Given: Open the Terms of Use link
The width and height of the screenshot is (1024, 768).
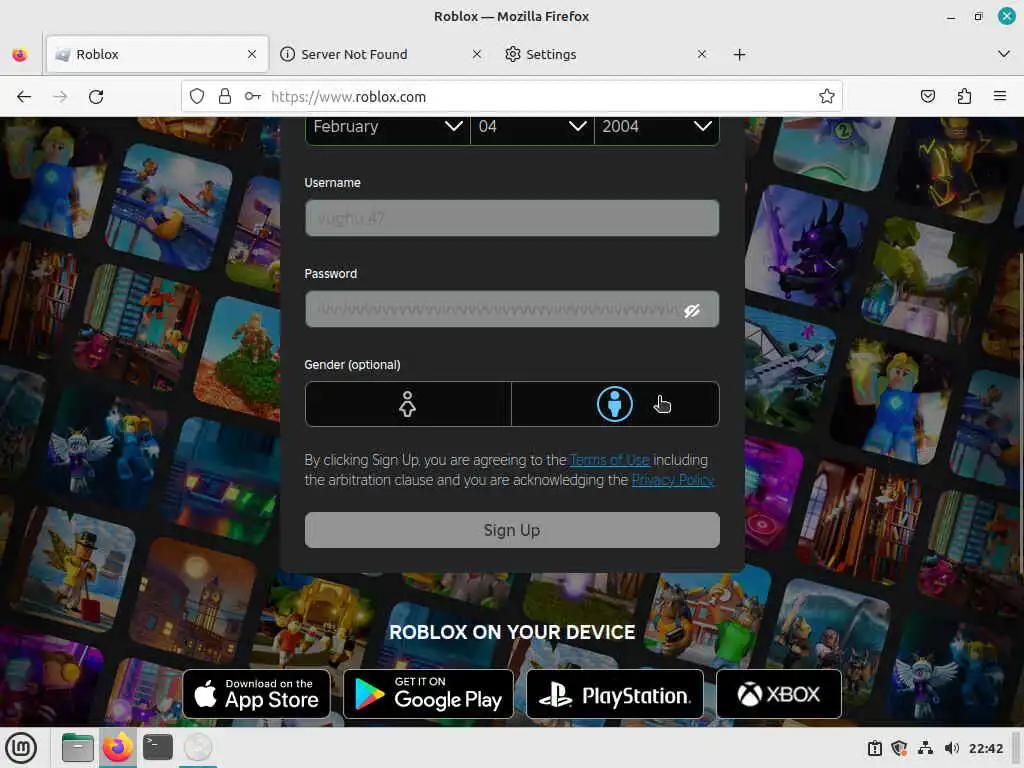Looking at the screenshot, I should [610, 460].
